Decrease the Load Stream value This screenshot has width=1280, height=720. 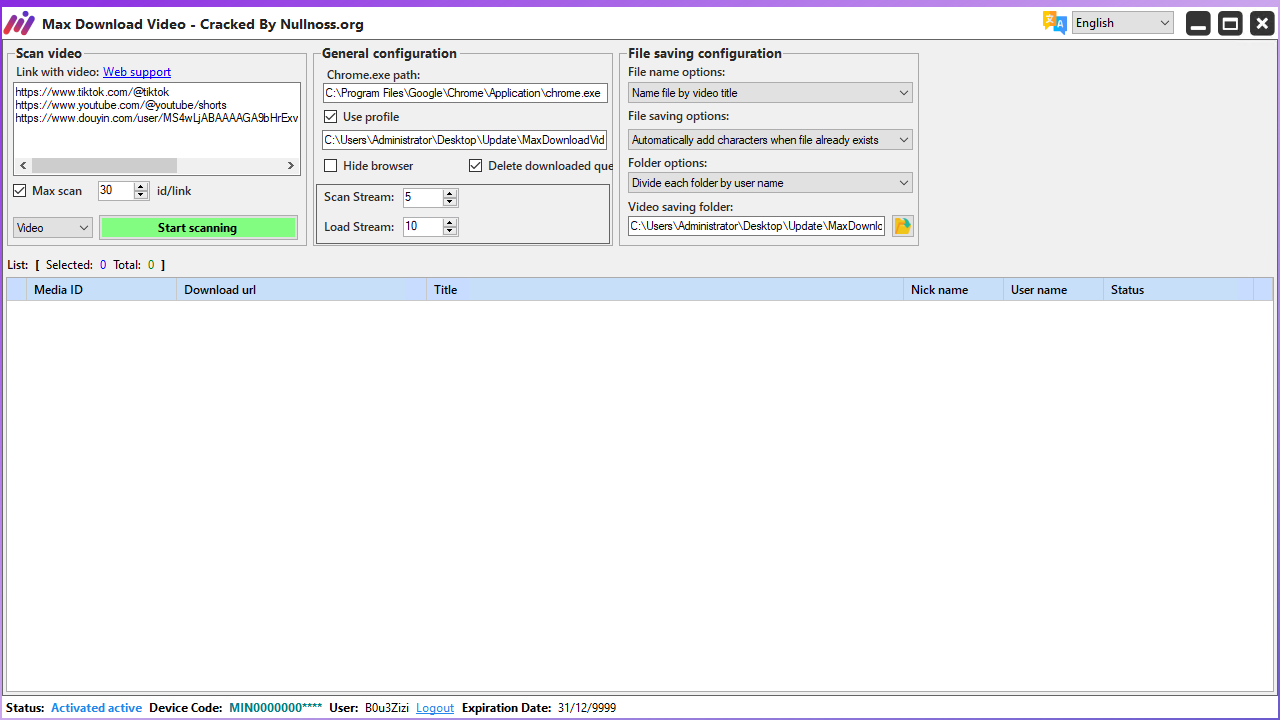click(x=450, y=231)
